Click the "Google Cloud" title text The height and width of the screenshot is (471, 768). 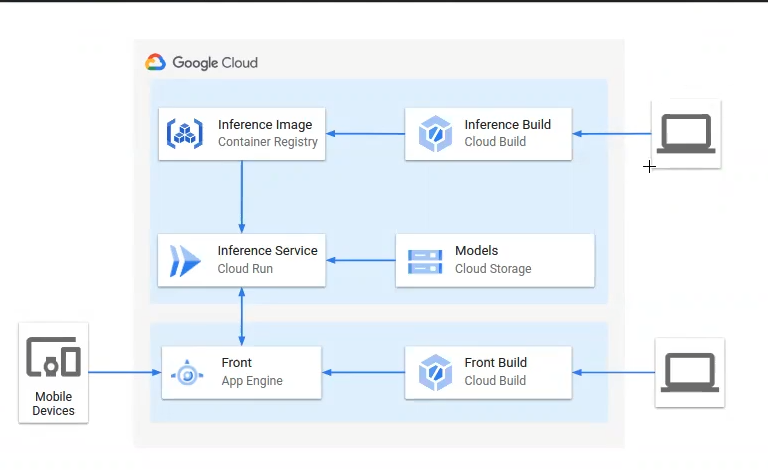(x=215, y=63)
